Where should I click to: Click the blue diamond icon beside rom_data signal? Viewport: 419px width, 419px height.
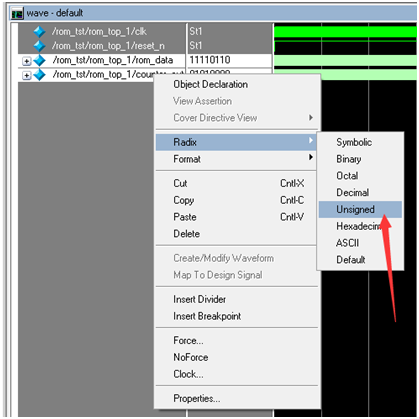[x=40, y=60]
